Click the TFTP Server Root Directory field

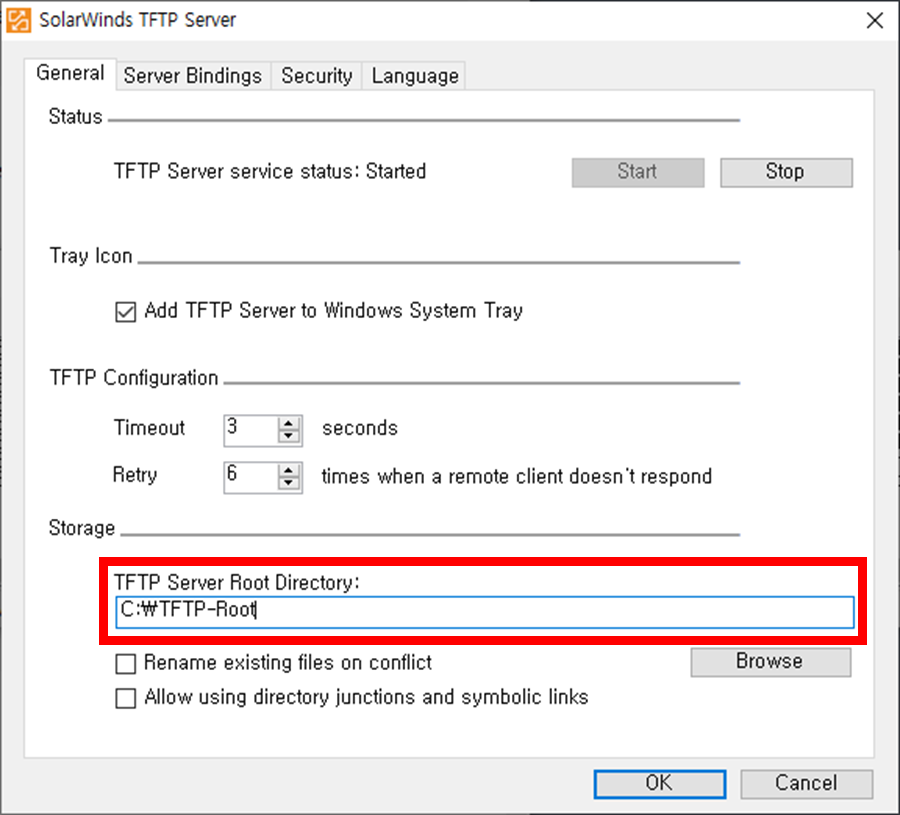(x=484, y=612)
